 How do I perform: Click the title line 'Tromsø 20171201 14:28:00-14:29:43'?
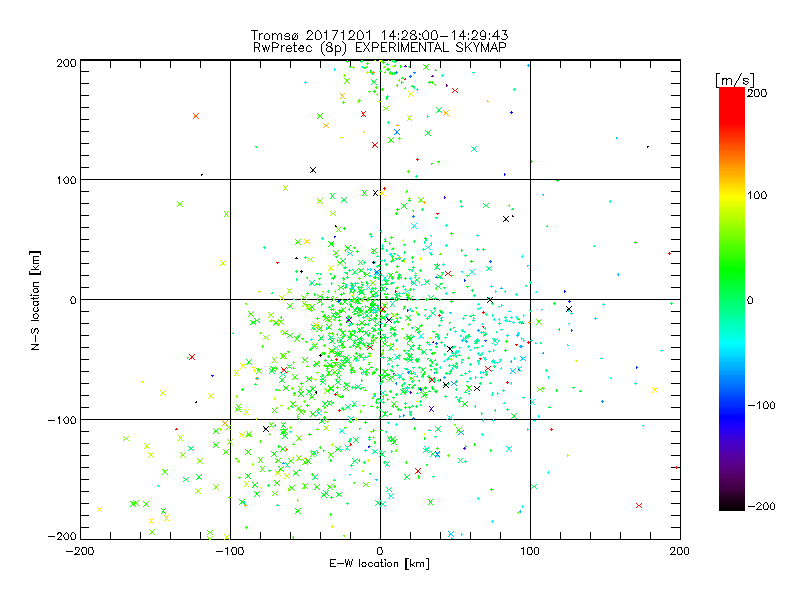coord(379,35)
